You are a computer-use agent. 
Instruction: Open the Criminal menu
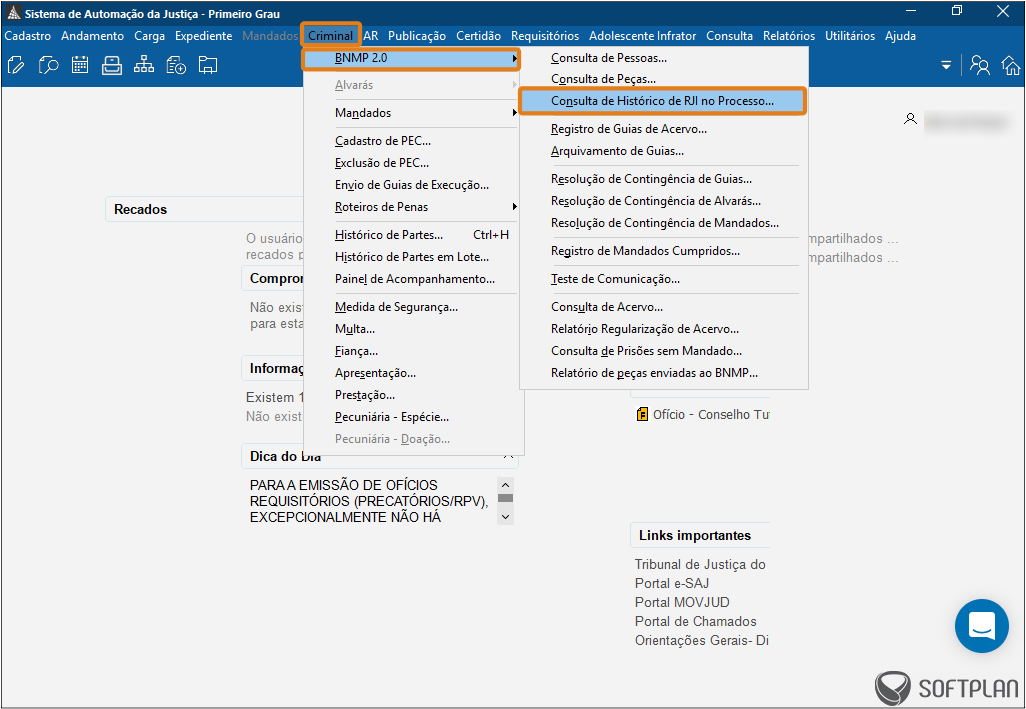point(330,36)
